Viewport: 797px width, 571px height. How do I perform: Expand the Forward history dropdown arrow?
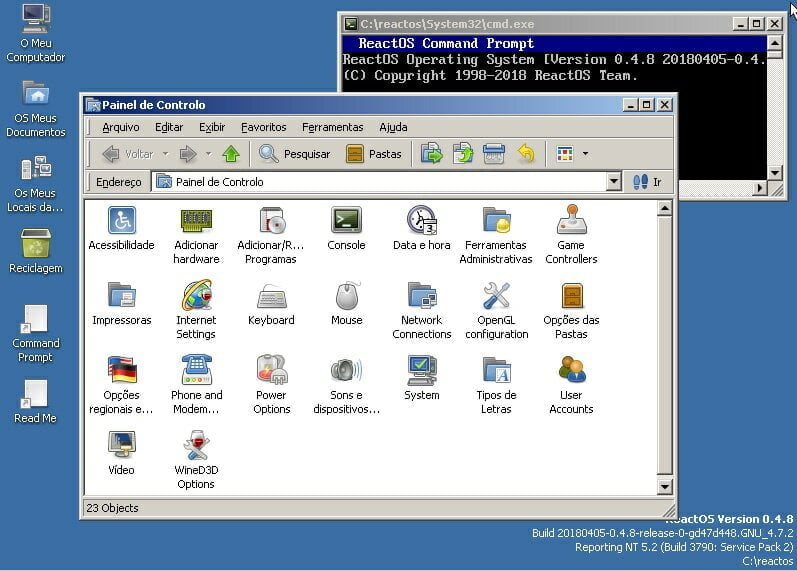[x=208, y=154]
